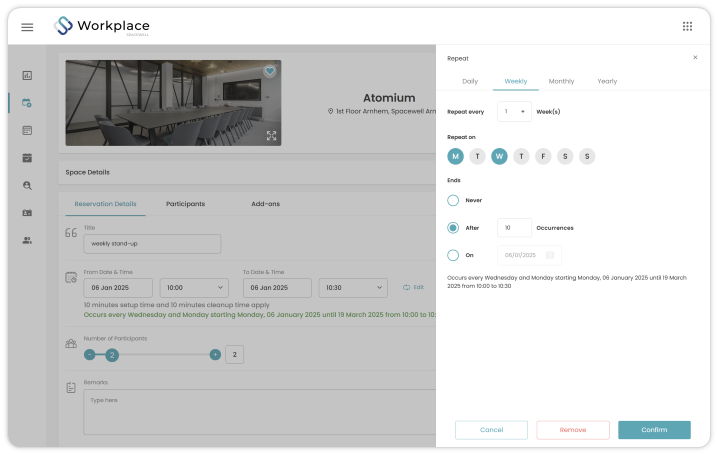718x455 pixels.
Task: Open the dashboard chart sidebar icon
Action: tap(27, 76)
